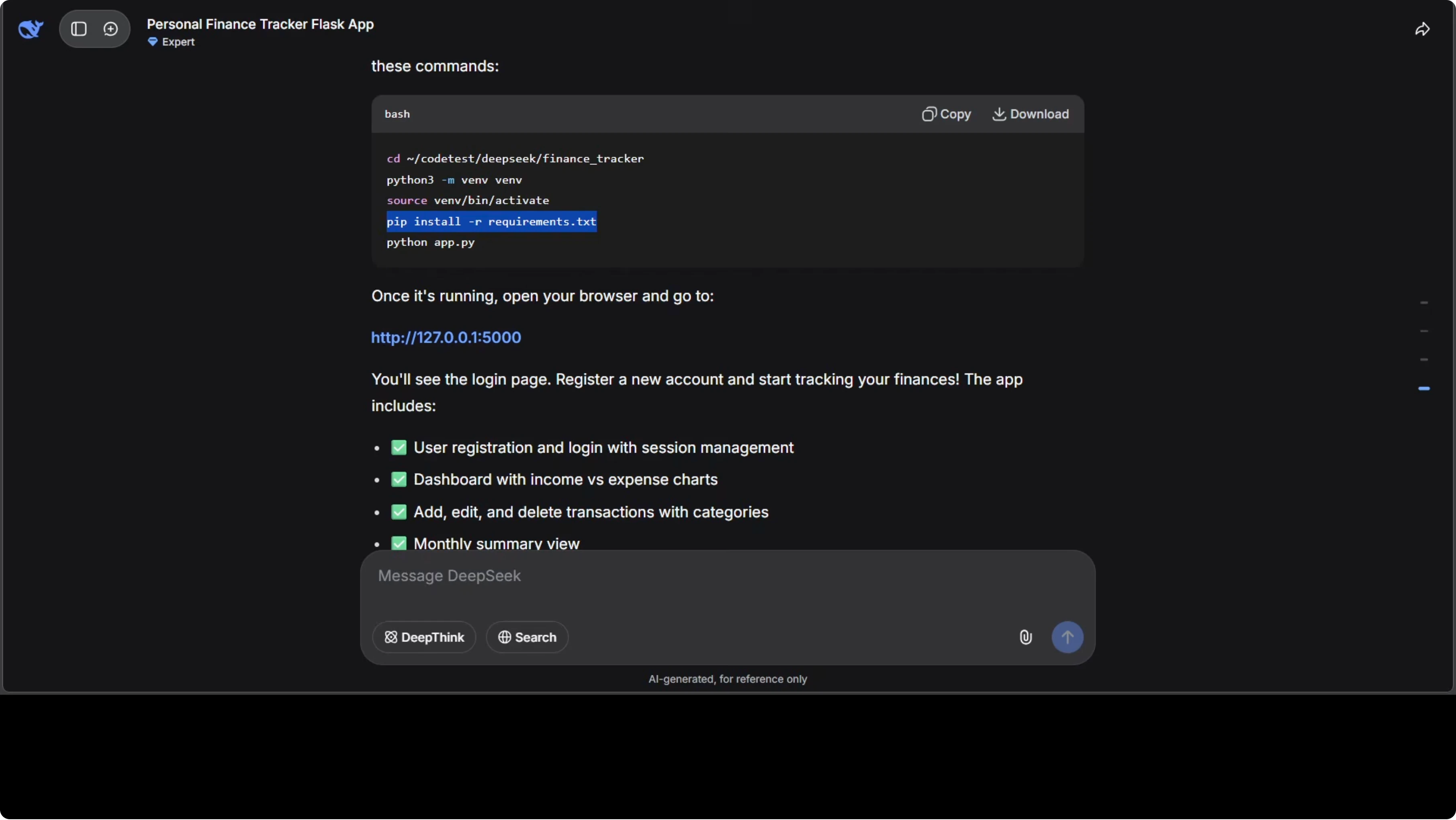This screenshot has width=1456, height=820.
Task: Click the share arrow icon
Action: pyautogui.click(x=1422, y=29)
